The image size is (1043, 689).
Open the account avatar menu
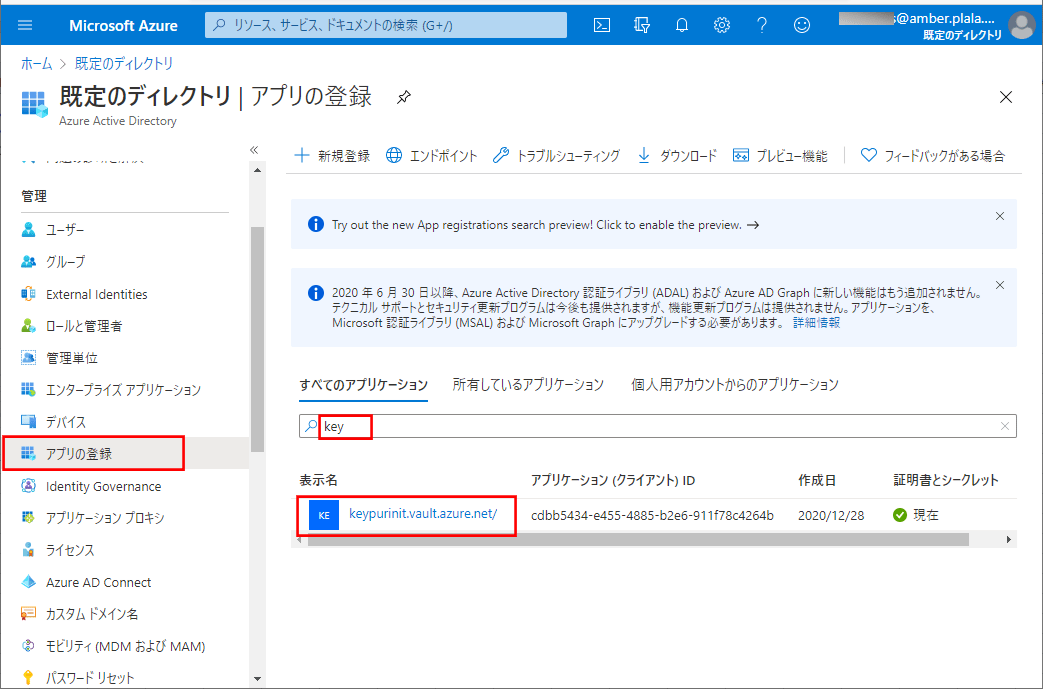[1021, 25]
